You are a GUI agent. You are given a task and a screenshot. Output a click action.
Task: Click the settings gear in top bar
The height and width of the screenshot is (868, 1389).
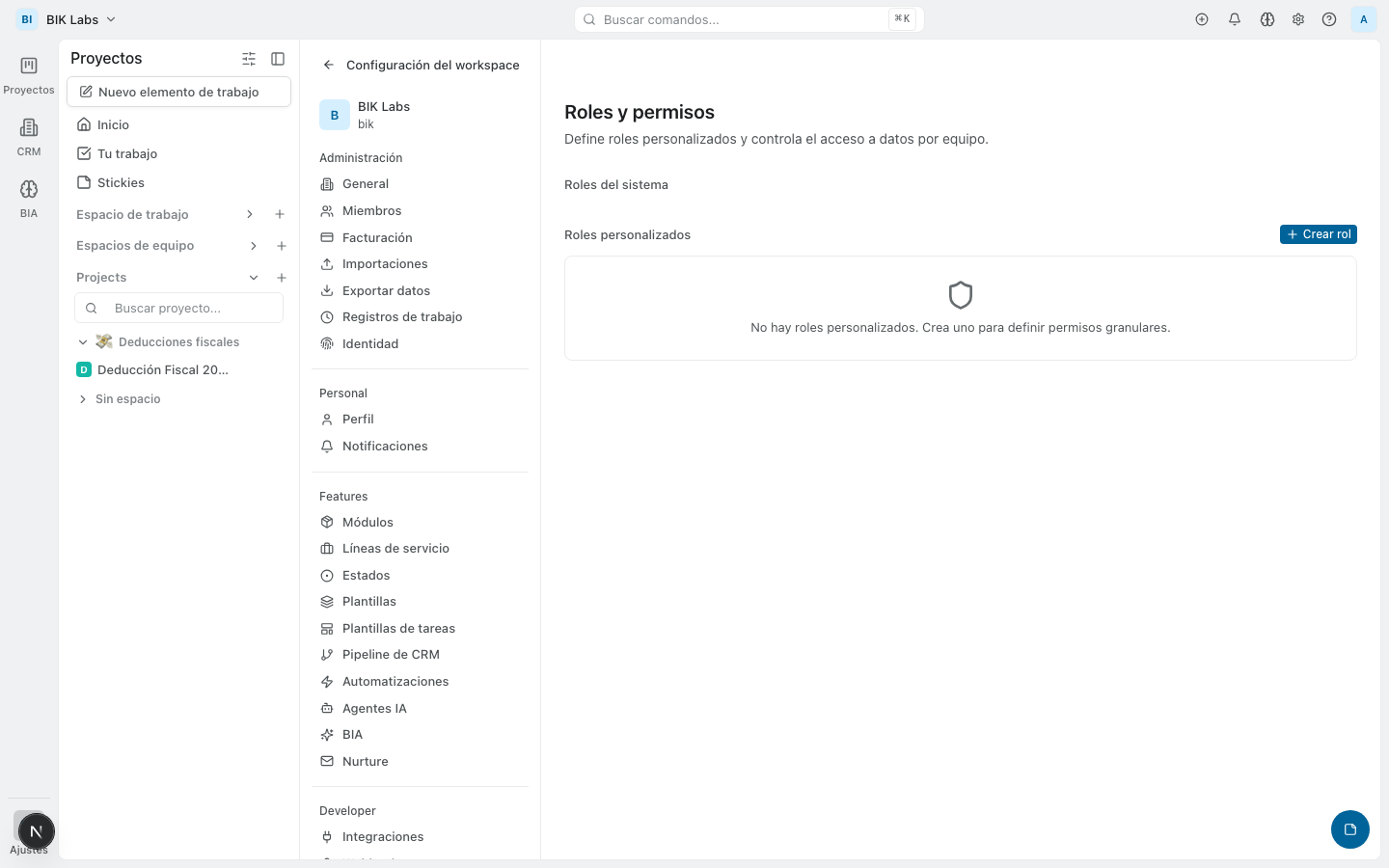pos(1298,19)
